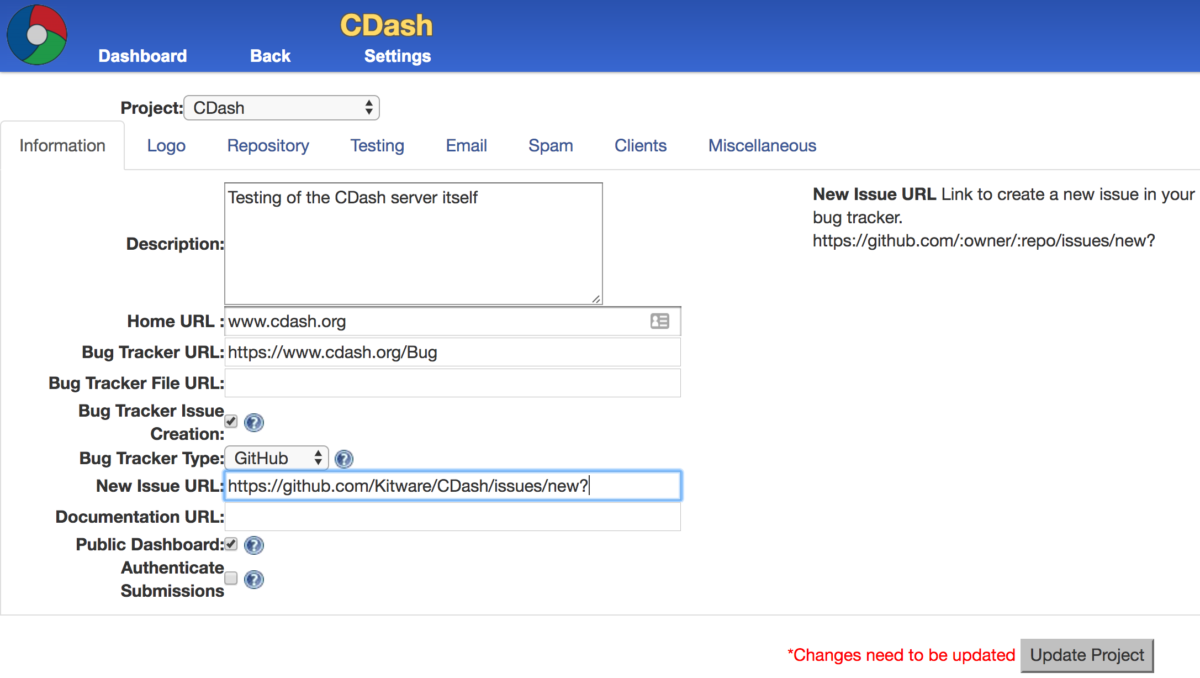Image resolution: width=1200 pixels, height=678 pixels.
Task: Open the Project selection dropdown
Action: coord(281,107)
